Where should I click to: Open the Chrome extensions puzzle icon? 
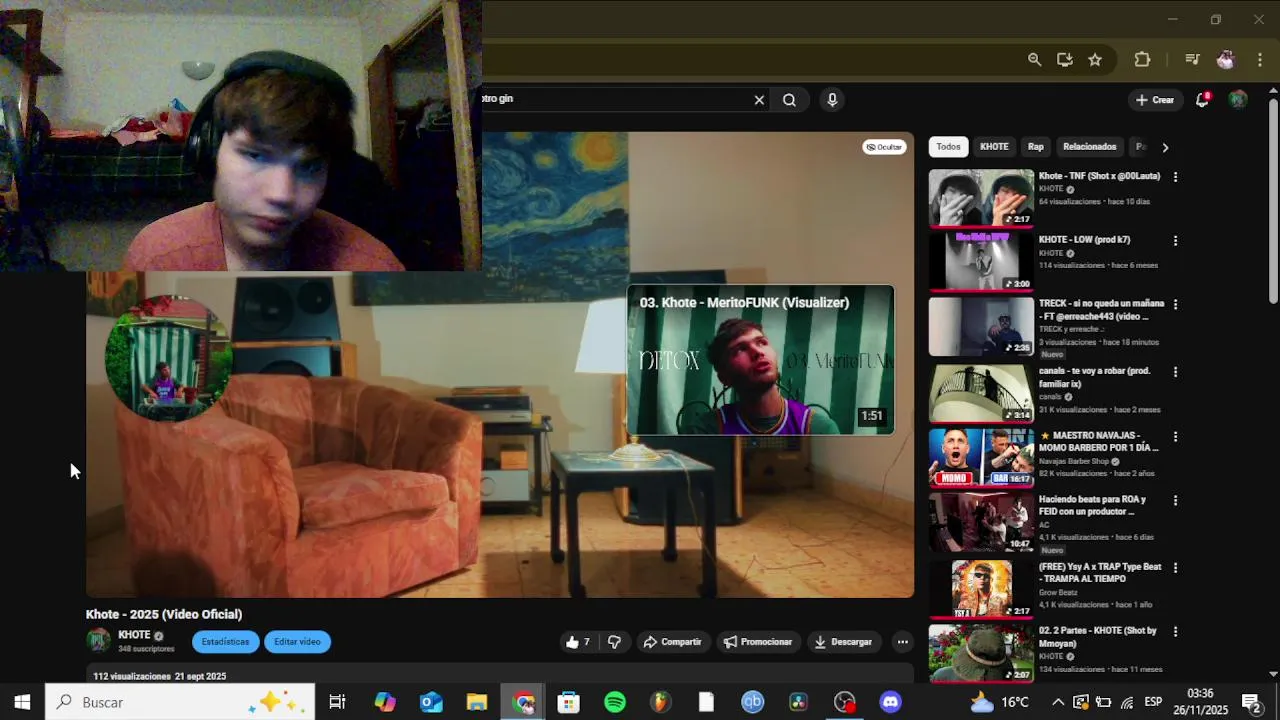[1142, 60]
